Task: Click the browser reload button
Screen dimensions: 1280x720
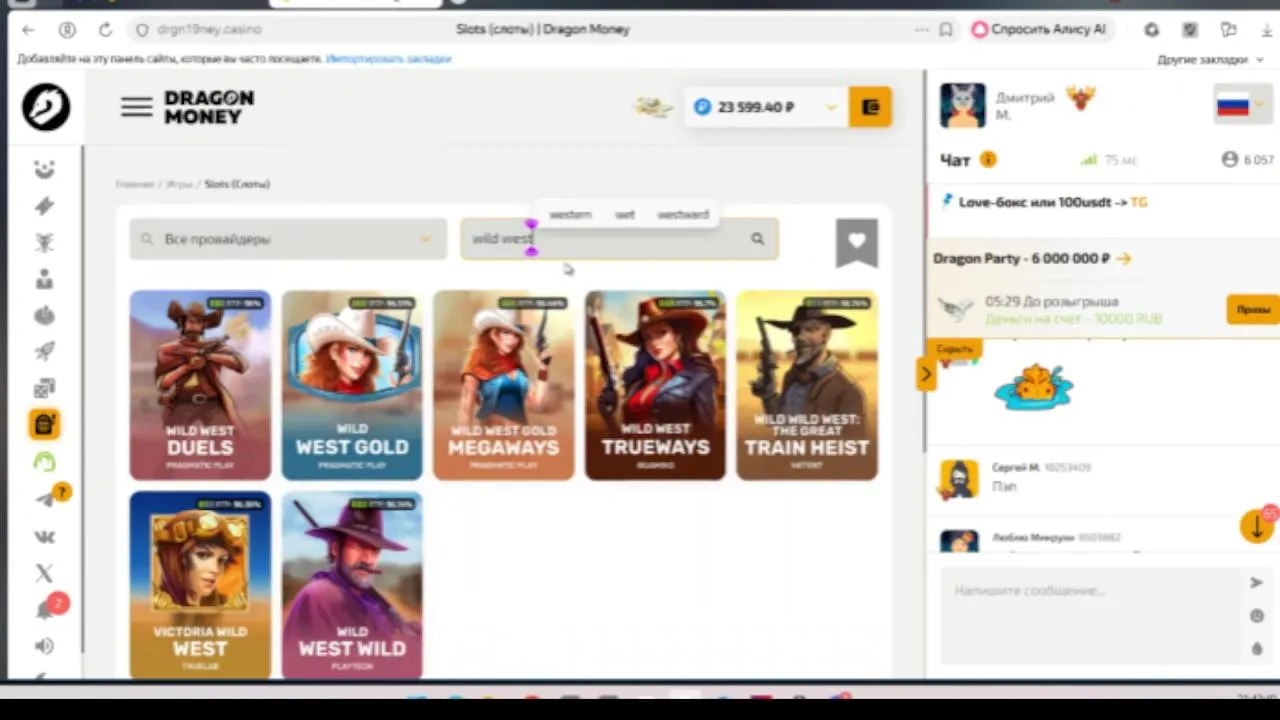Action: 105,30
